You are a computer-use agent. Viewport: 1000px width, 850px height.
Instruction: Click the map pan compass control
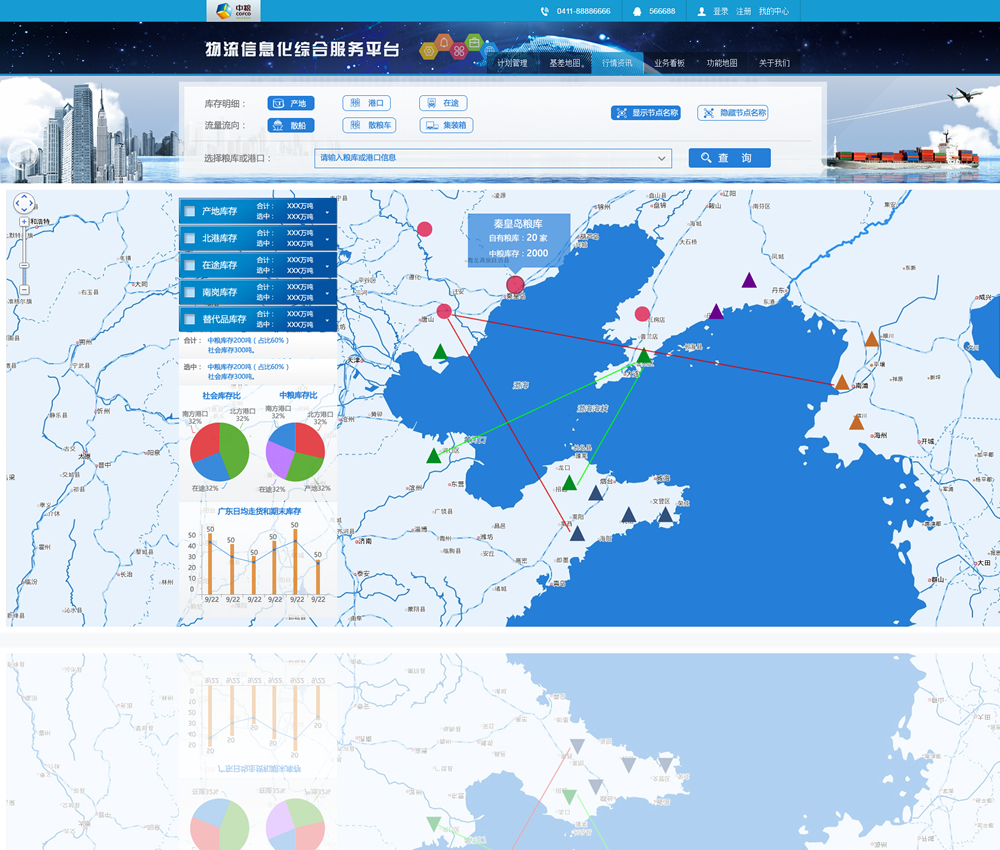click(24, 203)
